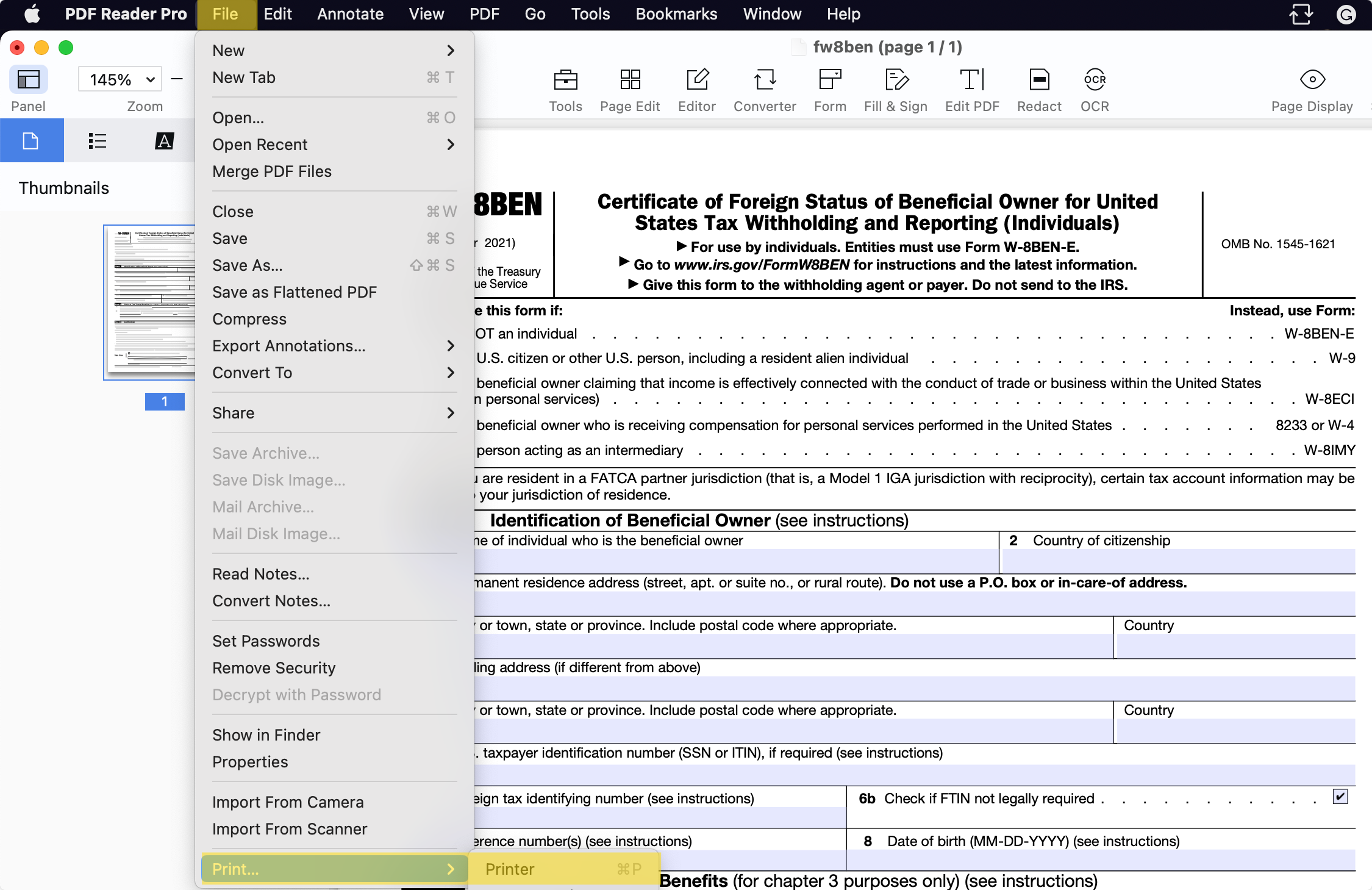Choose Open... from File menu
Image resolution: width=1372 pixels, height=890 pixels.
click(334, 118)
